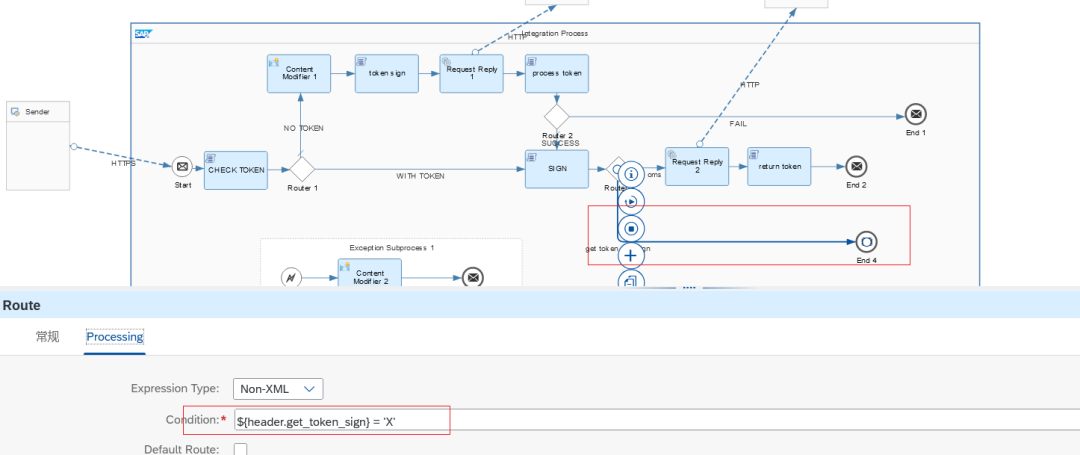Click the Route properties panel header
Screen dimensions: 1080x455
[540, 305]
